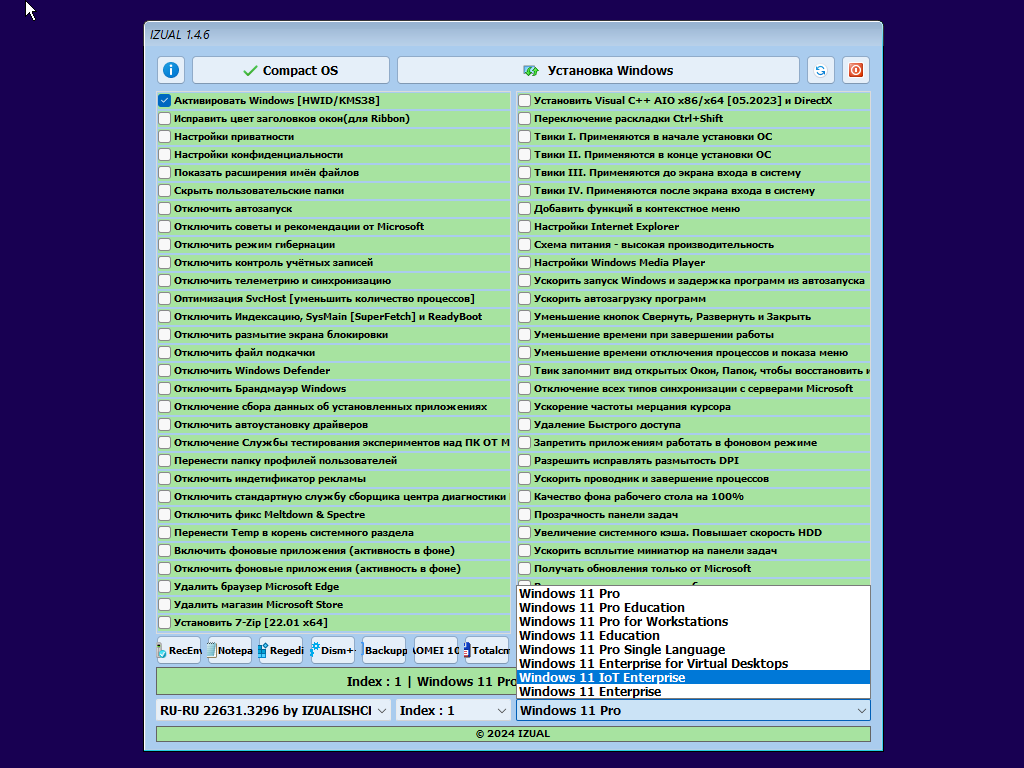Open the RU-RU 22631.3296 image dropdown
Viewport: 1024px width, 768px height.
(274, 711)
